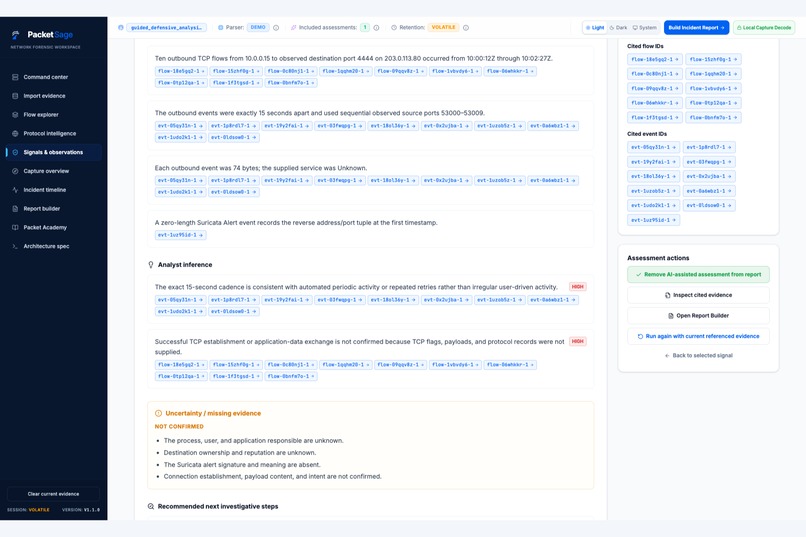Open evt-0a6mbz1-1 in Cited event IDs panel

point(709,191)
